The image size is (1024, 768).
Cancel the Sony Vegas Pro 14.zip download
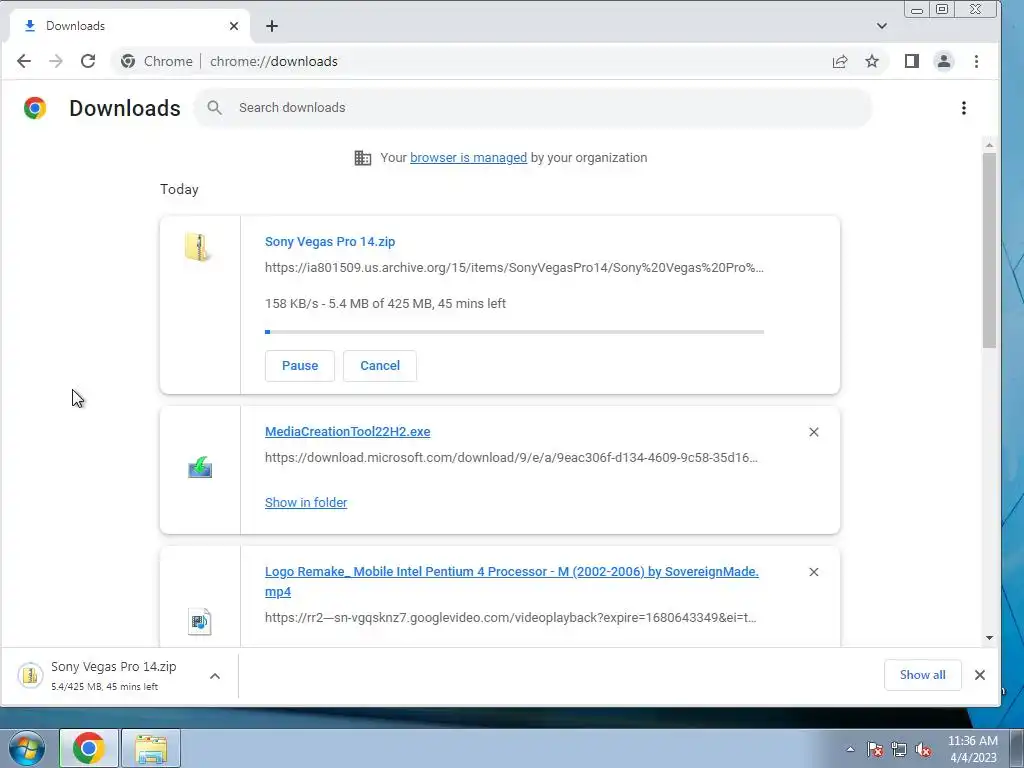380,366
